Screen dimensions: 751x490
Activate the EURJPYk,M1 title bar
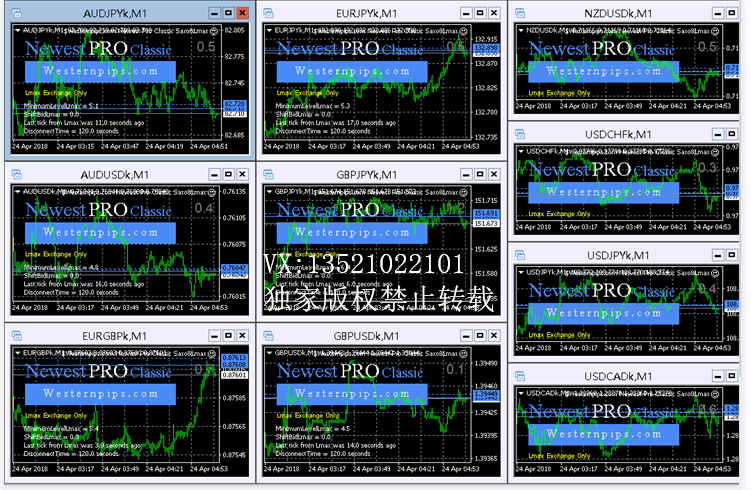(366, 13)
